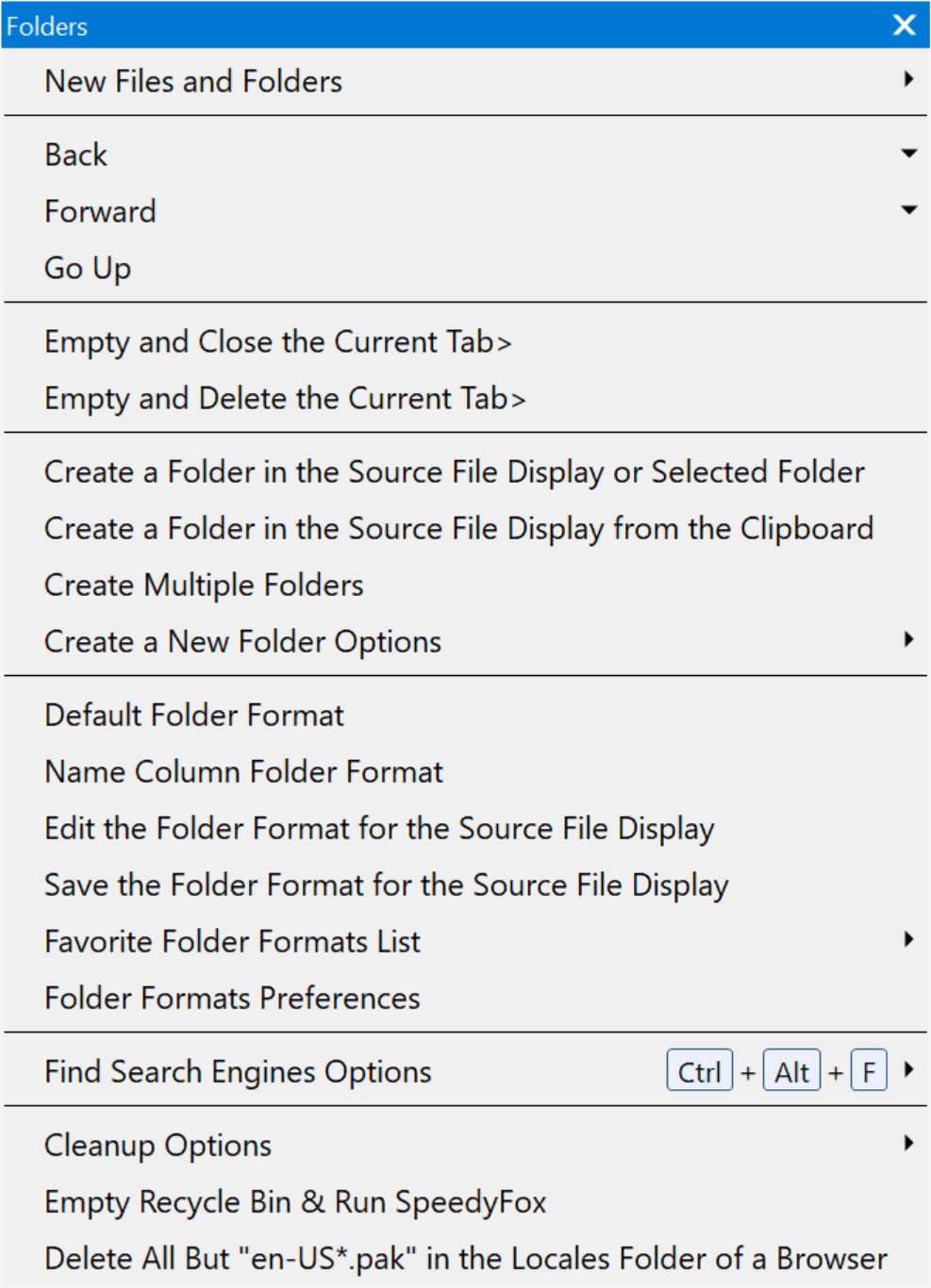This screenshot has width=931, height=1288.
Task: Create a Folder from the Clipboard
Action: [x=465, y=528]
